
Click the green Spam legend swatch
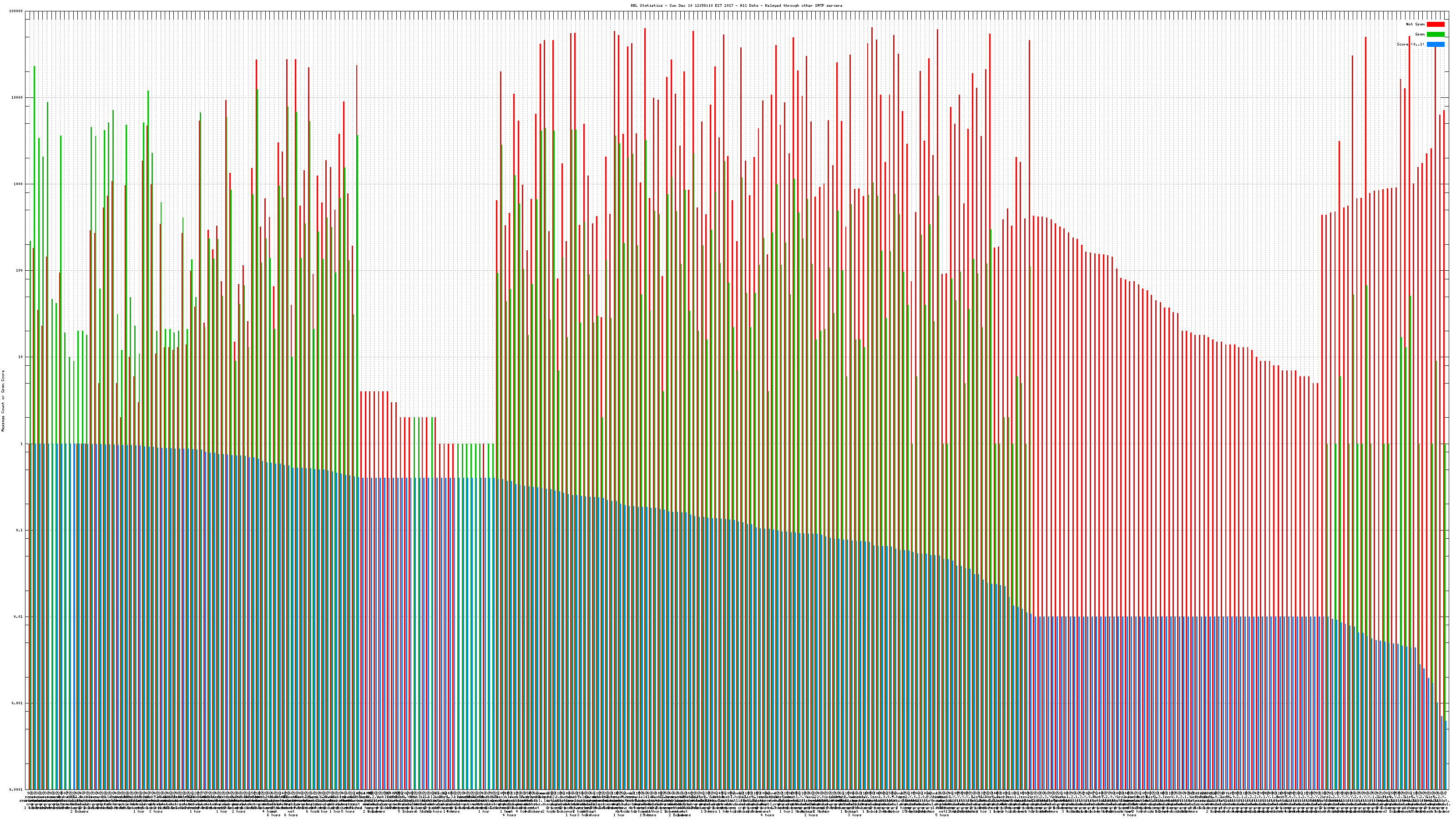[1435, 35]
